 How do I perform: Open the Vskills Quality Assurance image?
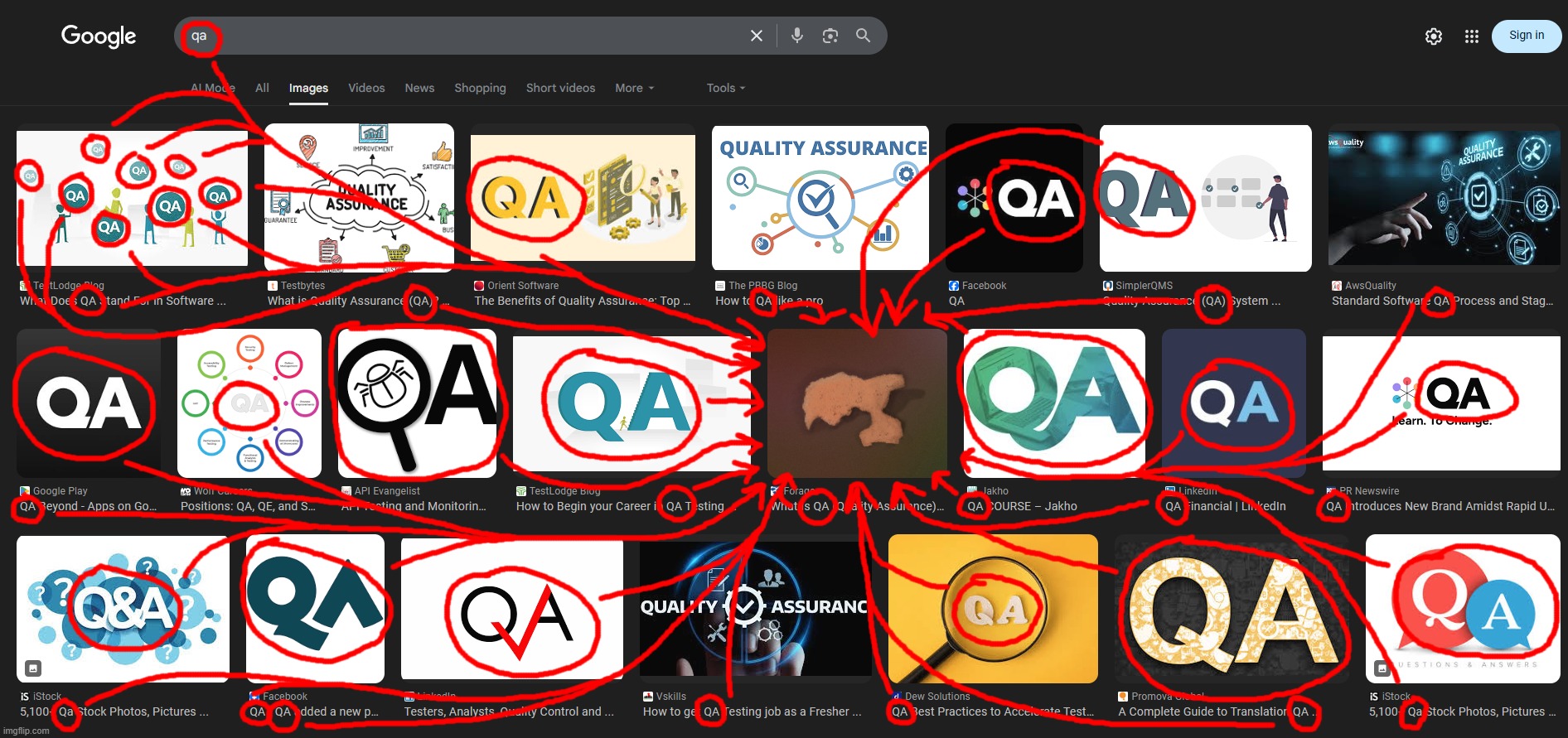point(755,609)
